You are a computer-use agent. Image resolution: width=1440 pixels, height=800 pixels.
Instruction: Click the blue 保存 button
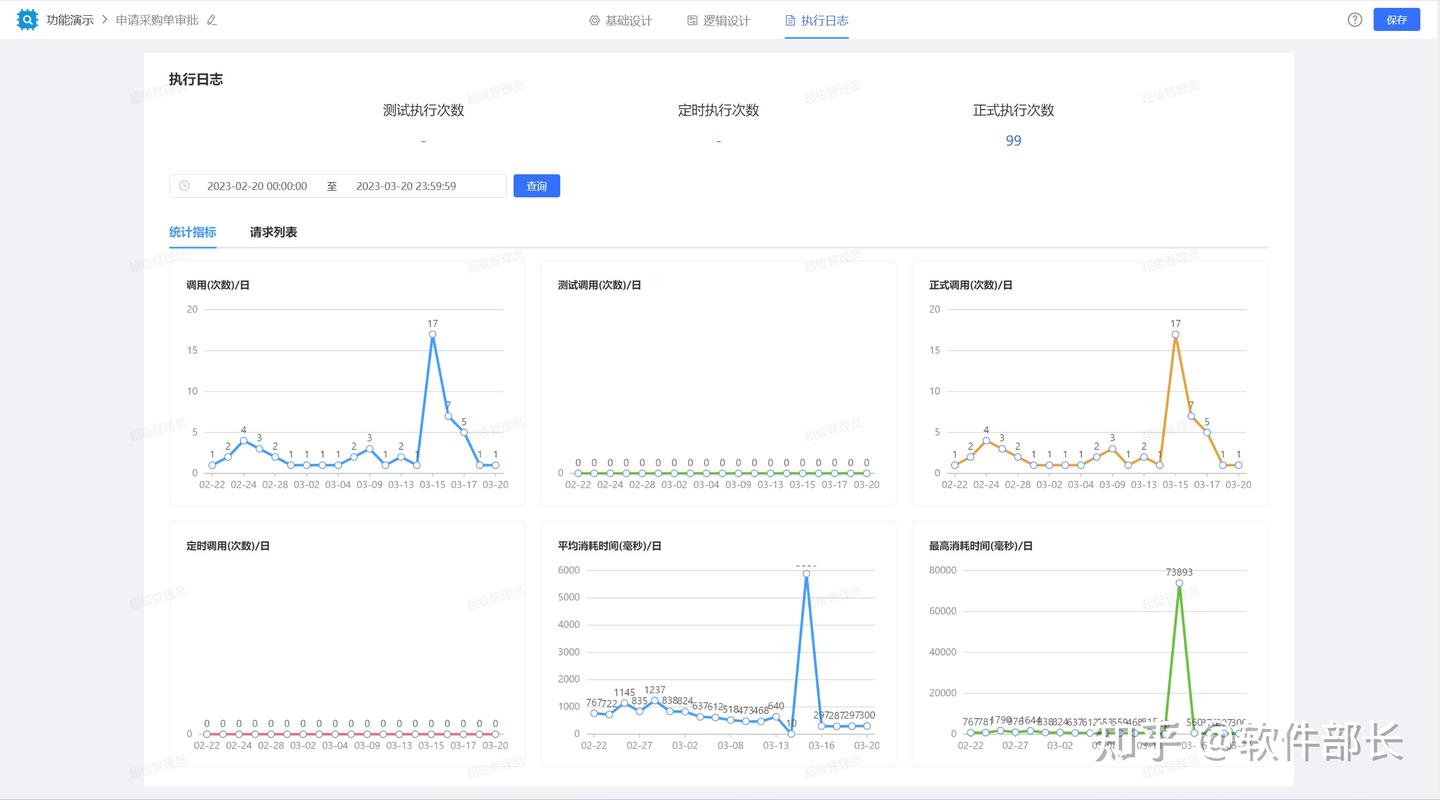[x=1396, y=20]
